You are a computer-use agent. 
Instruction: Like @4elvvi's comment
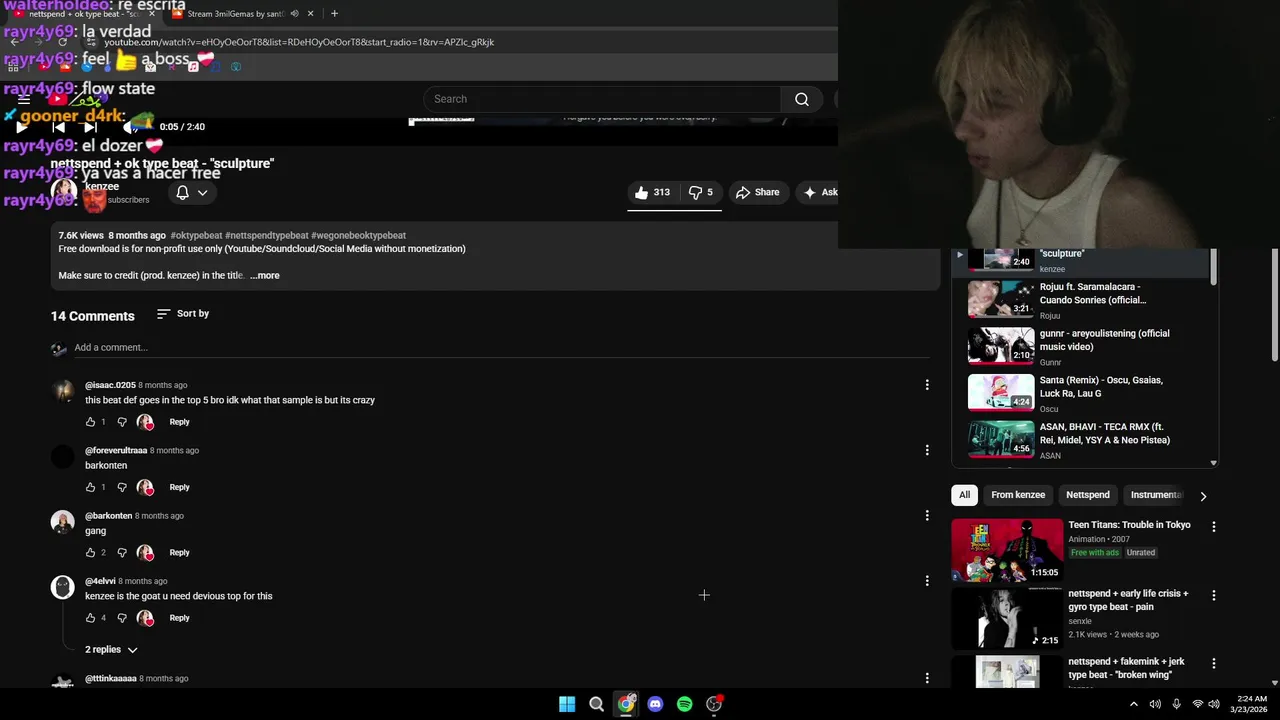(90, 618)
